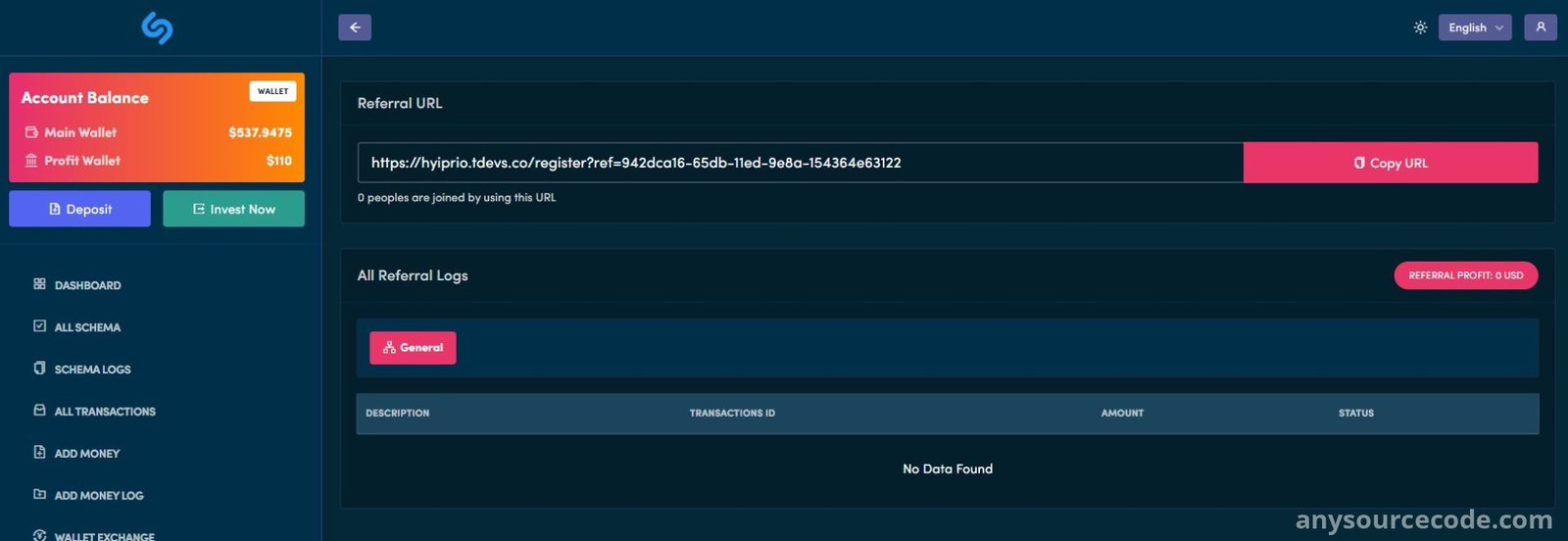Open Schema Logs menu item
Screen dimensions: 1568x541
tap(92, 369)
